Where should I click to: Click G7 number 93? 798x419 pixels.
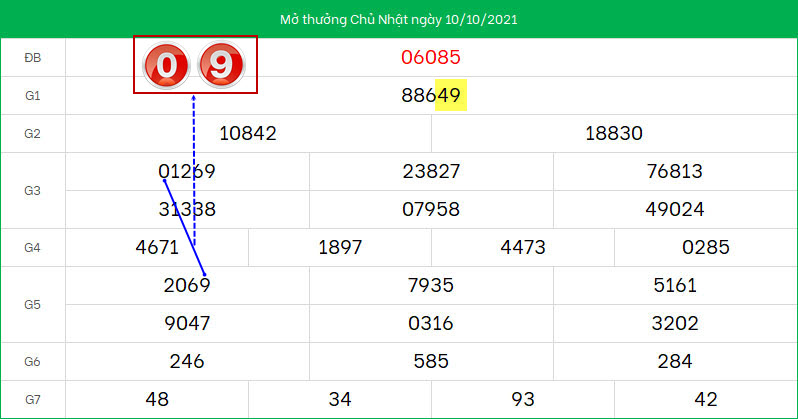tap(523, 400)
